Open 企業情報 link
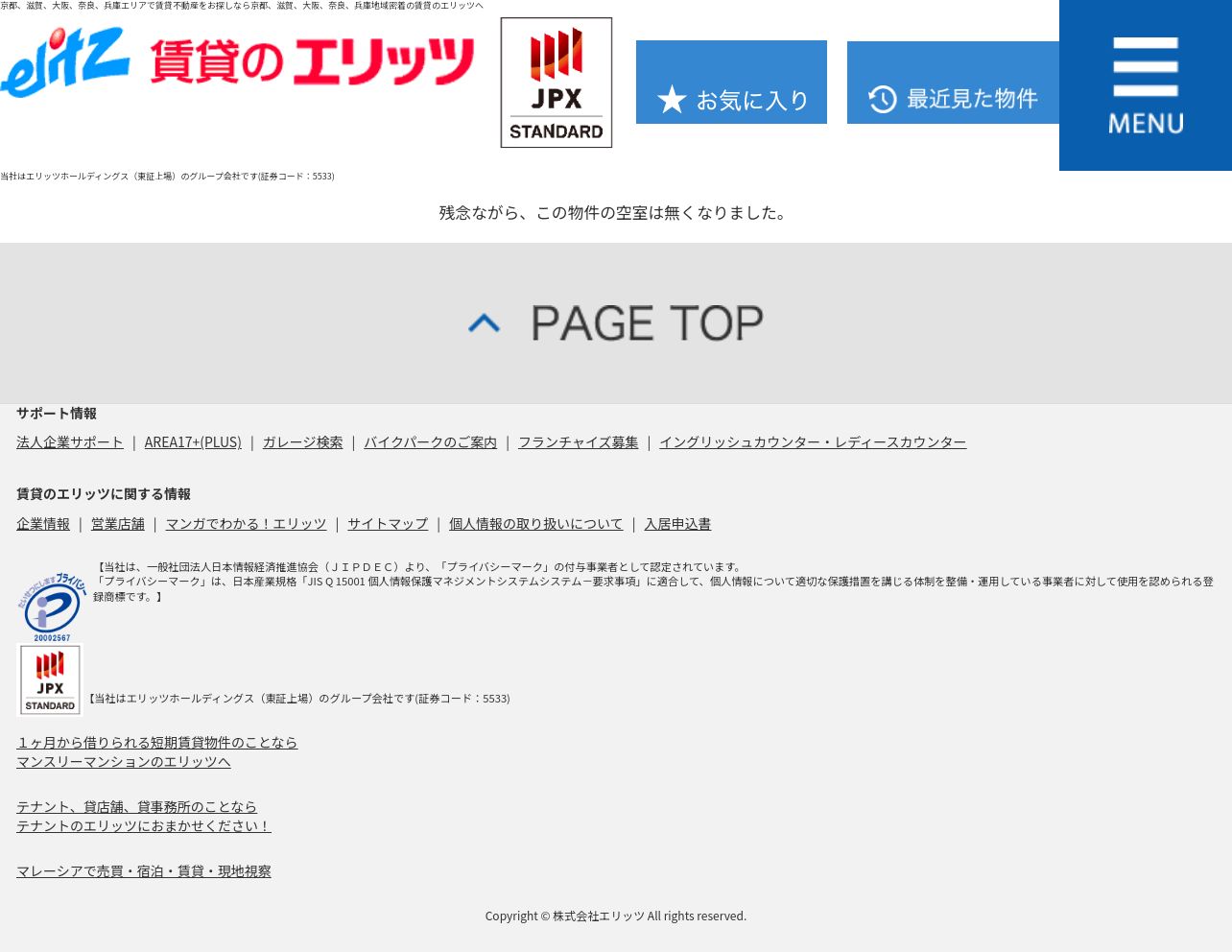 pyautogui.click(x=43, y=523)
